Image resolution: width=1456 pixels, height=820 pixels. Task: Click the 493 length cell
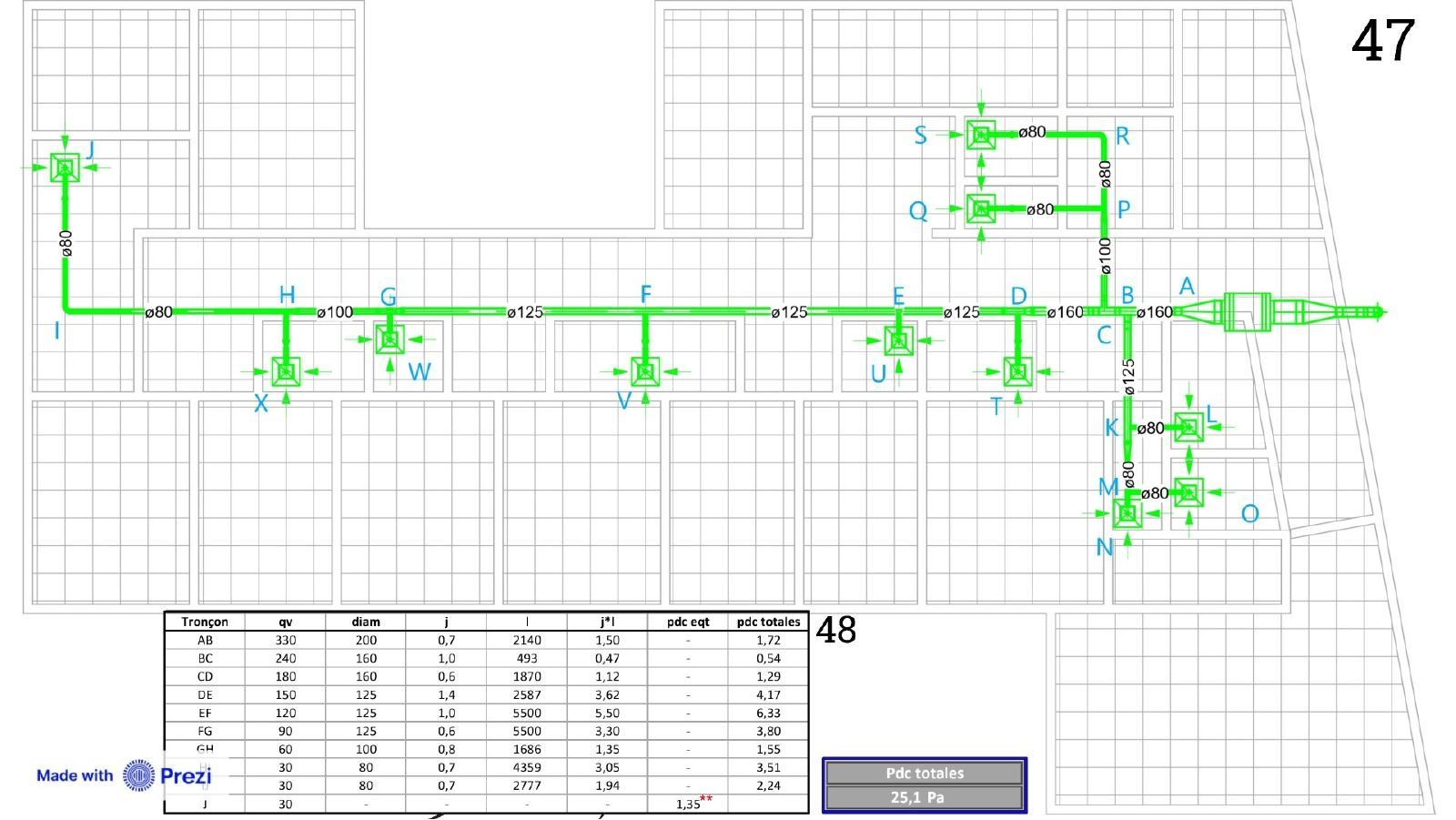point(527,658)
